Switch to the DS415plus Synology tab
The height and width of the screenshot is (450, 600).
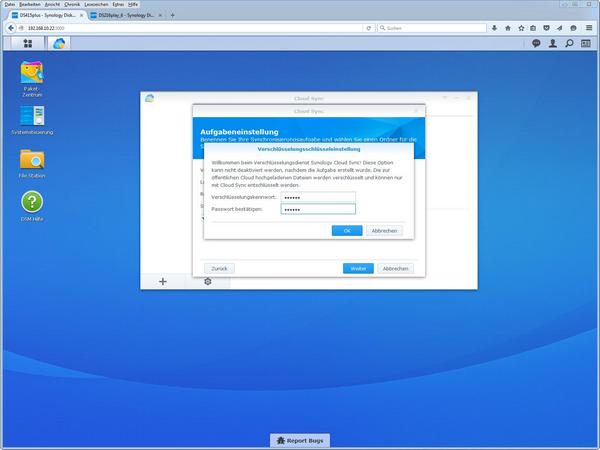[x=48, y=15]
